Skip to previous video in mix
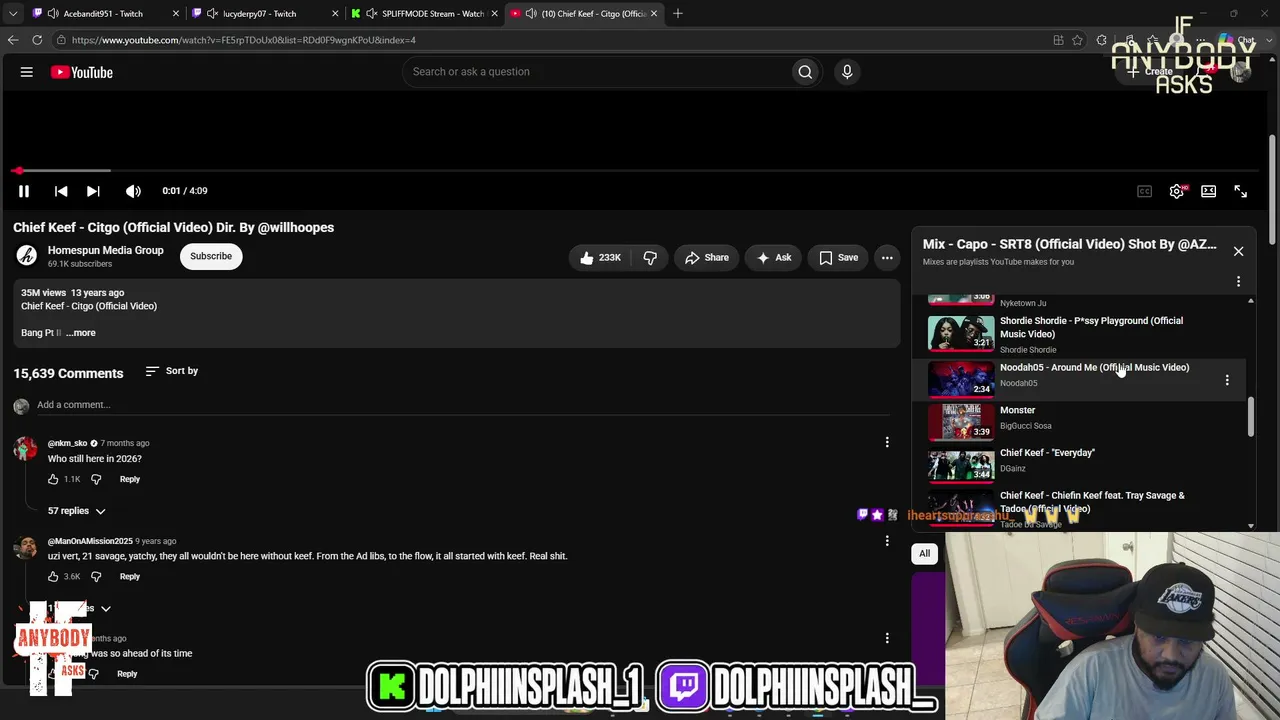The width and height of the screenshot is (1280, 720). click(61, 191)
